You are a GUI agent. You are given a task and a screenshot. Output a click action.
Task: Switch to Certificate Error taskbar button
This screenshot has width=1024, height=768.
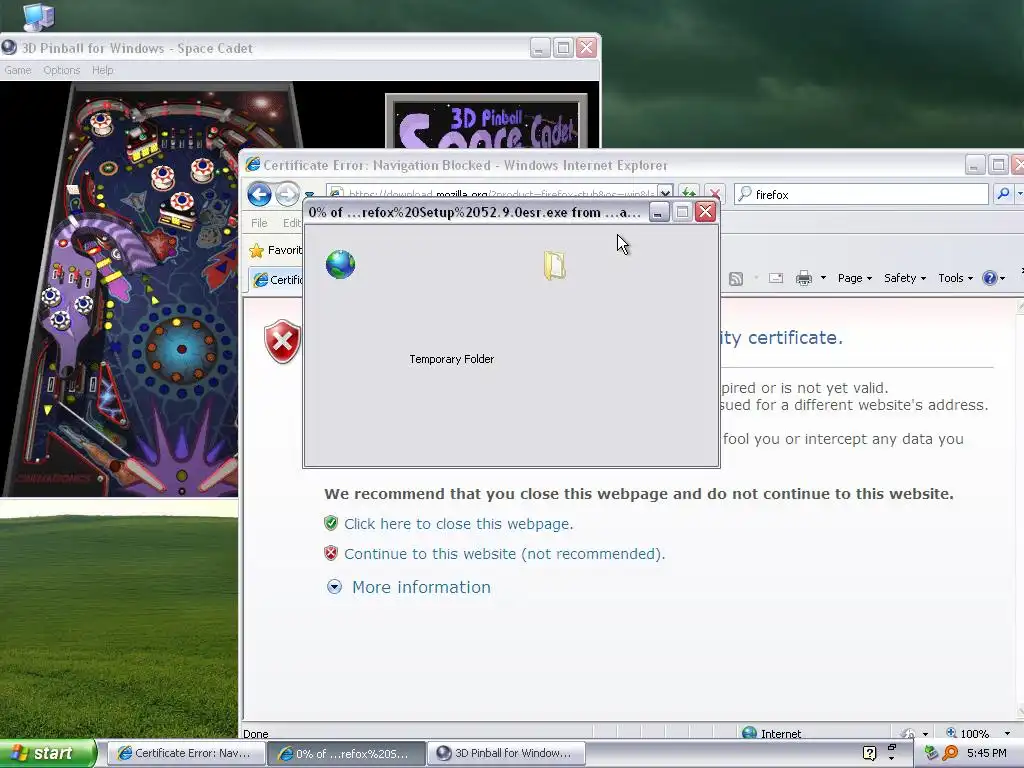point(185,753)
